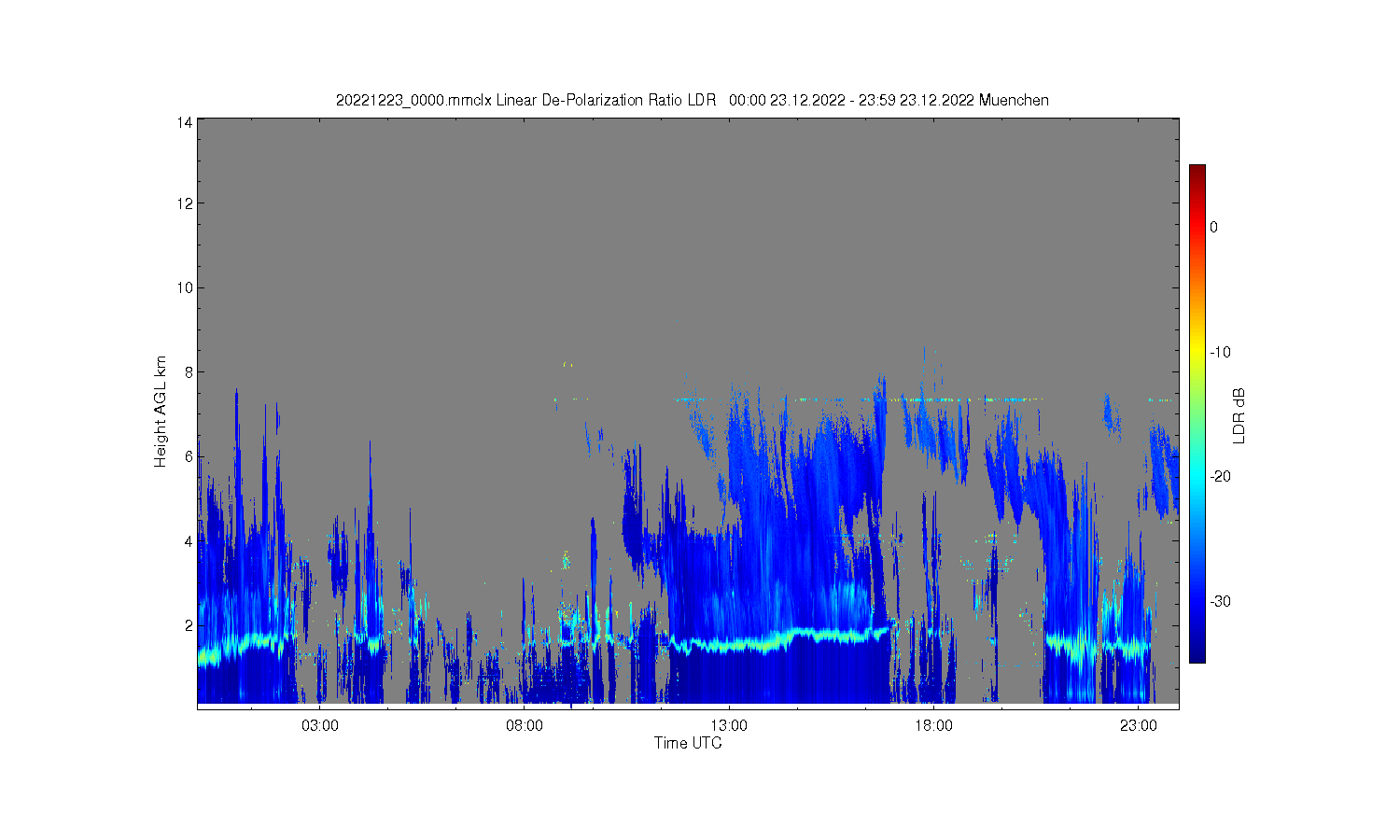
Task: Click the 'Time UTC' axis title
Action: tap(688, 744)
